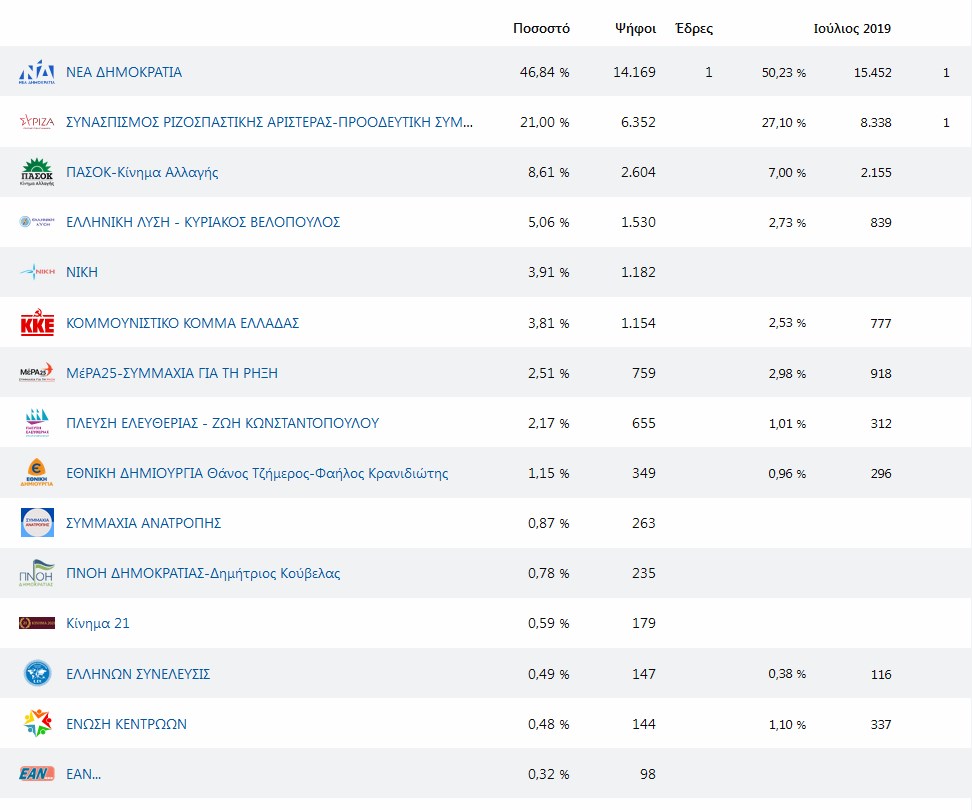Open the ΕΛΛΗΝΩΝ ΣΥΝΕΛΕΥΣΙΣ link
The height and width of the screenshot is (810, 972).
click(138, 674)
